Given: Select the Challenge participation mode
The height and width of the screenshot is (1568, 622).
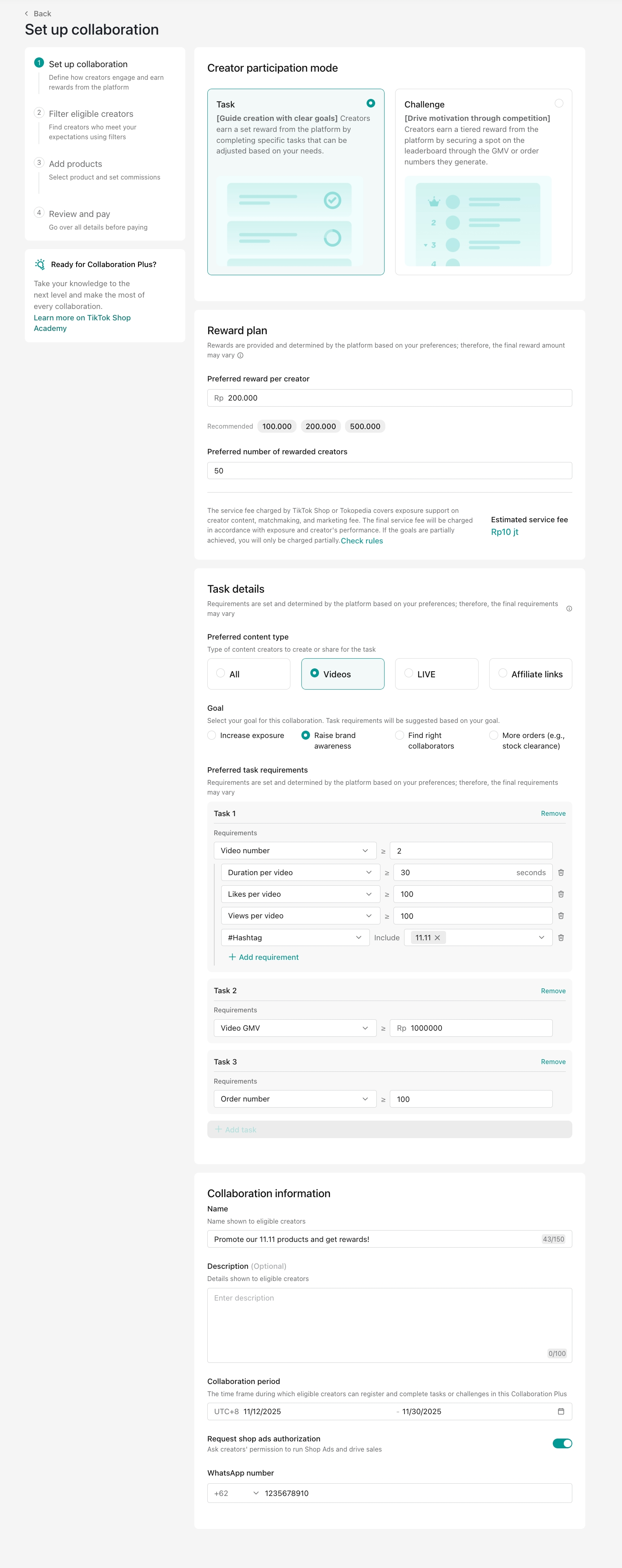Looking at the screenshot, I should 558,103.
